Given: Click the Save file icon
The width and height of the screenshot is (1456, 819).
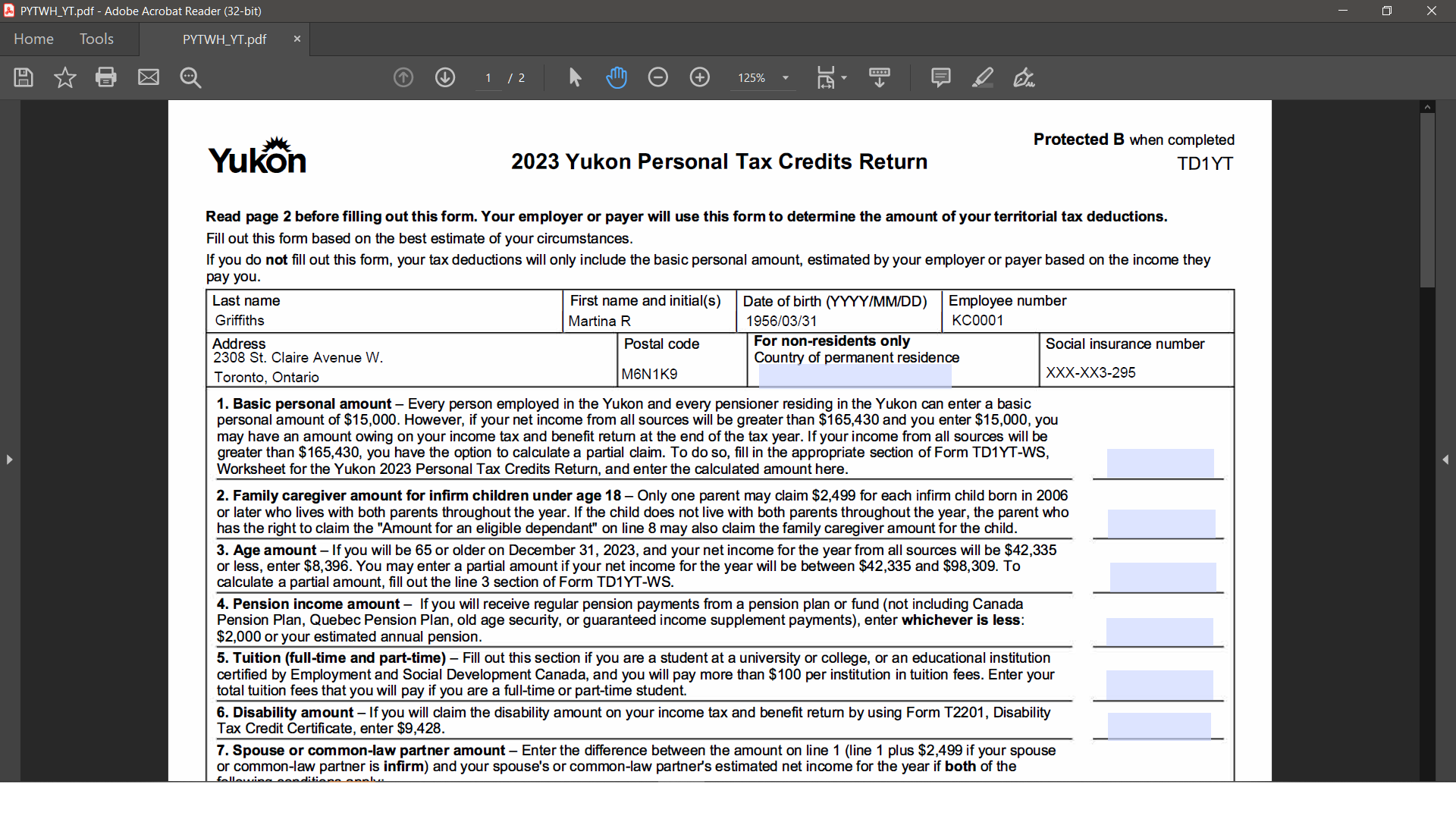Looking at the screenshot, I should click(x=24, y=77).
